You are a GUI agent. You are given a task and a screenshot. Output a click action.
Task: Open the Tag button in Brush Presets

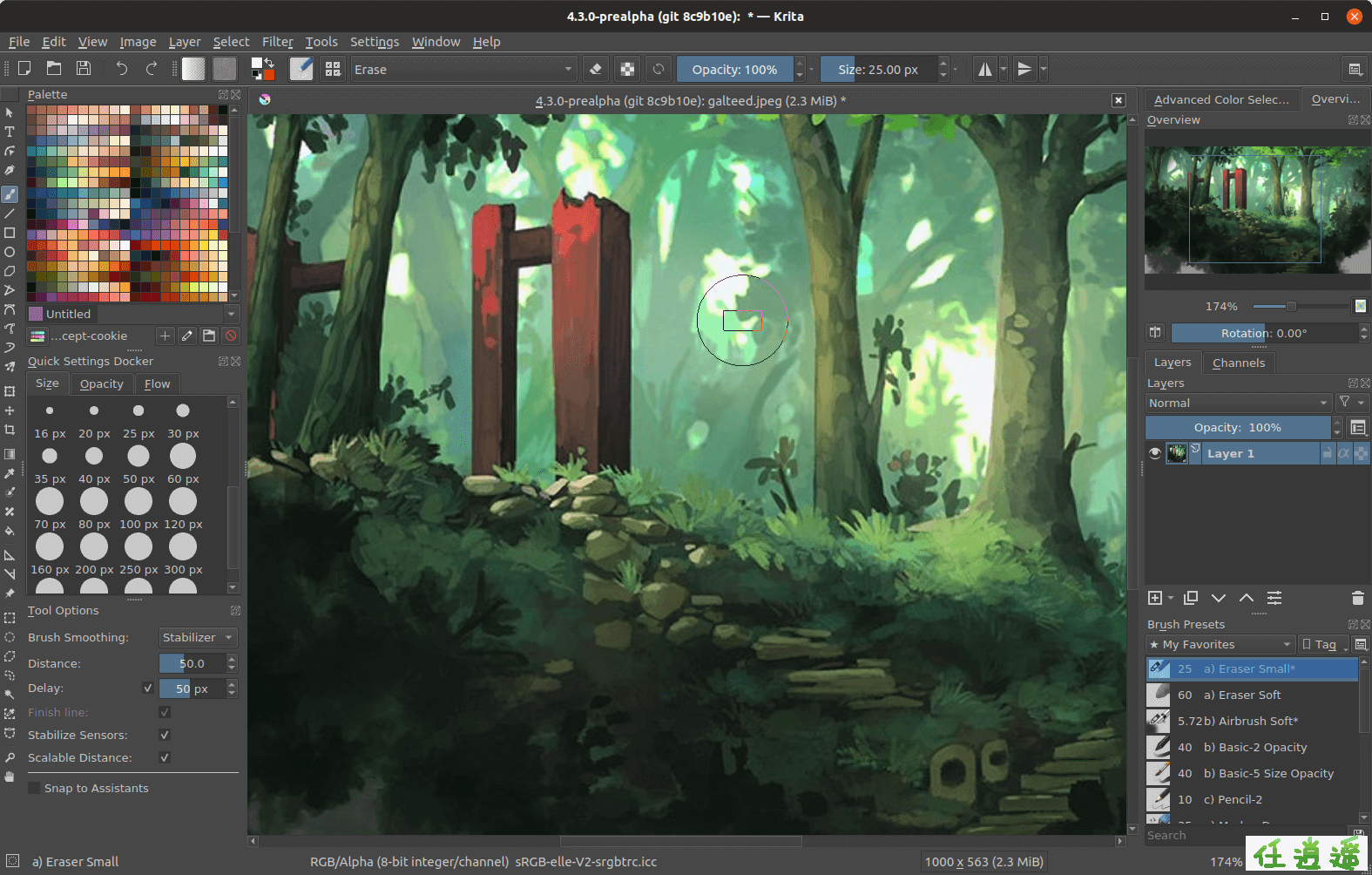coord(1324,645)
